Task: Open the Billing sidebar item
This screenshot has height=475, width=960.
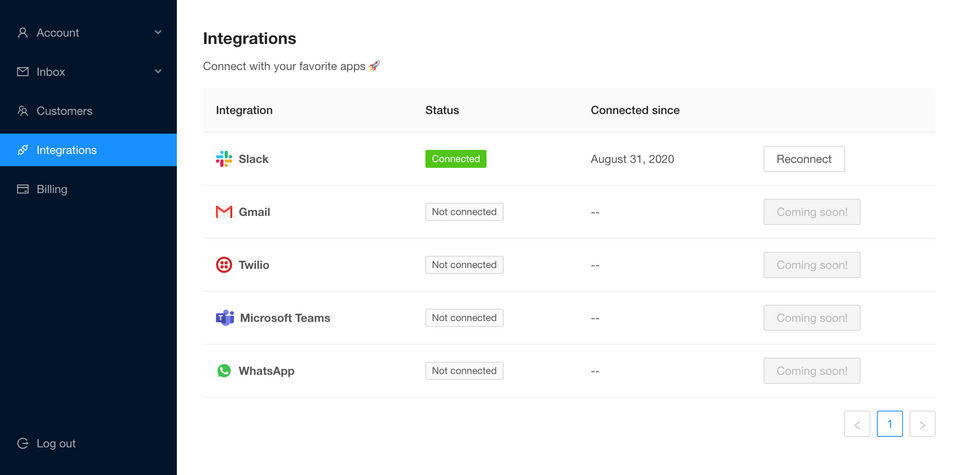Action: (88, 189)
